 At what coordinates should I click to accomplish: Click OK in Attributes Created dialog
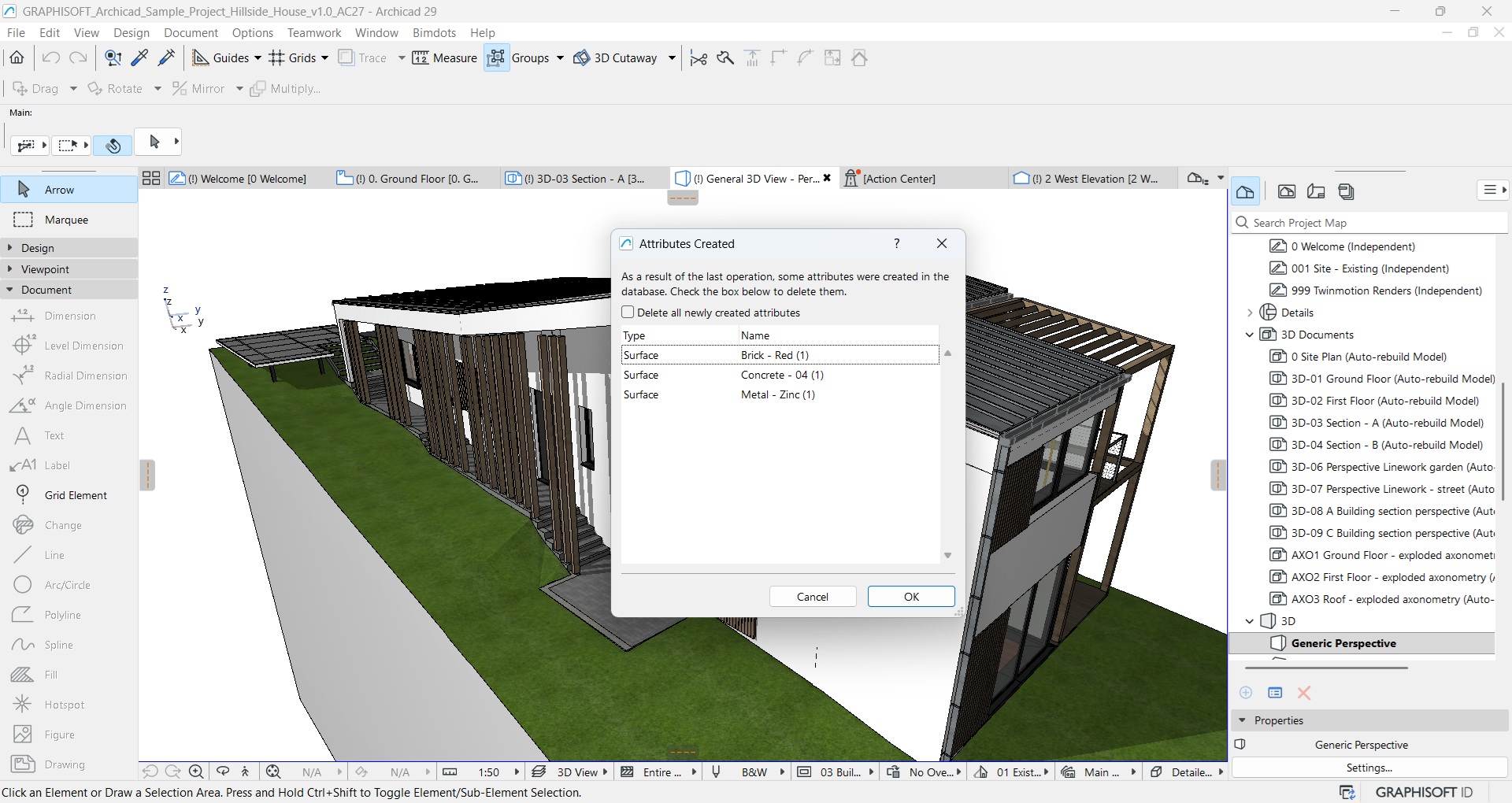pyautogui.click(x=911, y=597)
